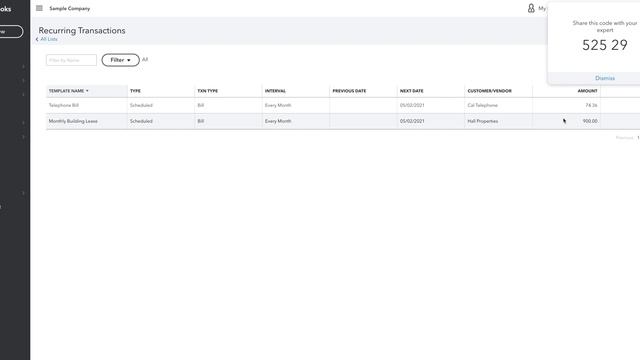The image size is (640, 360).
Task: Sort by Previous Date column header
Action: 349,91
